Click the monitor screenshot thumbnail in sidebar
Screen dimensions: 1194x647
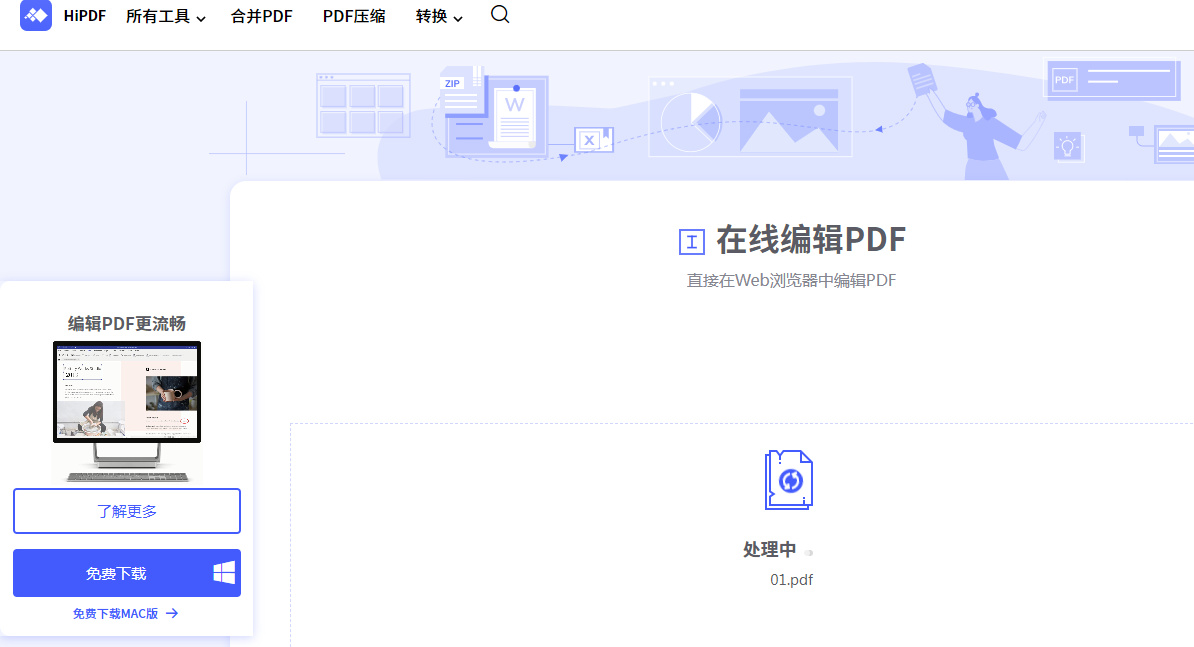[x=126, y=391]
